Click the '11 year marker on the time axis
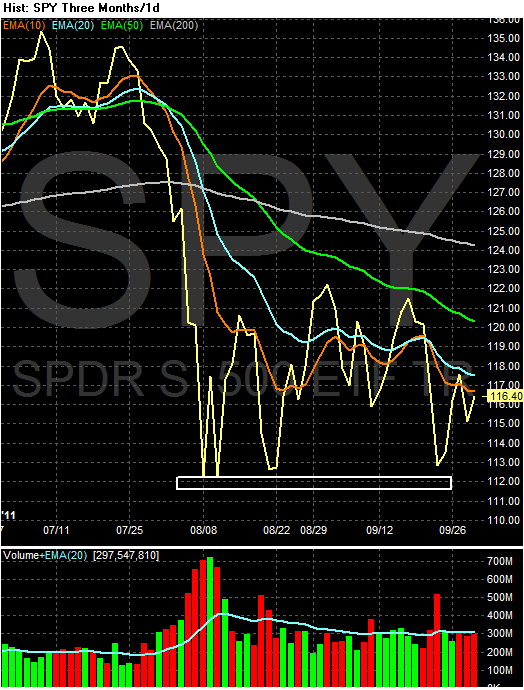Screen dimensions: 524x690 (8, 515)
